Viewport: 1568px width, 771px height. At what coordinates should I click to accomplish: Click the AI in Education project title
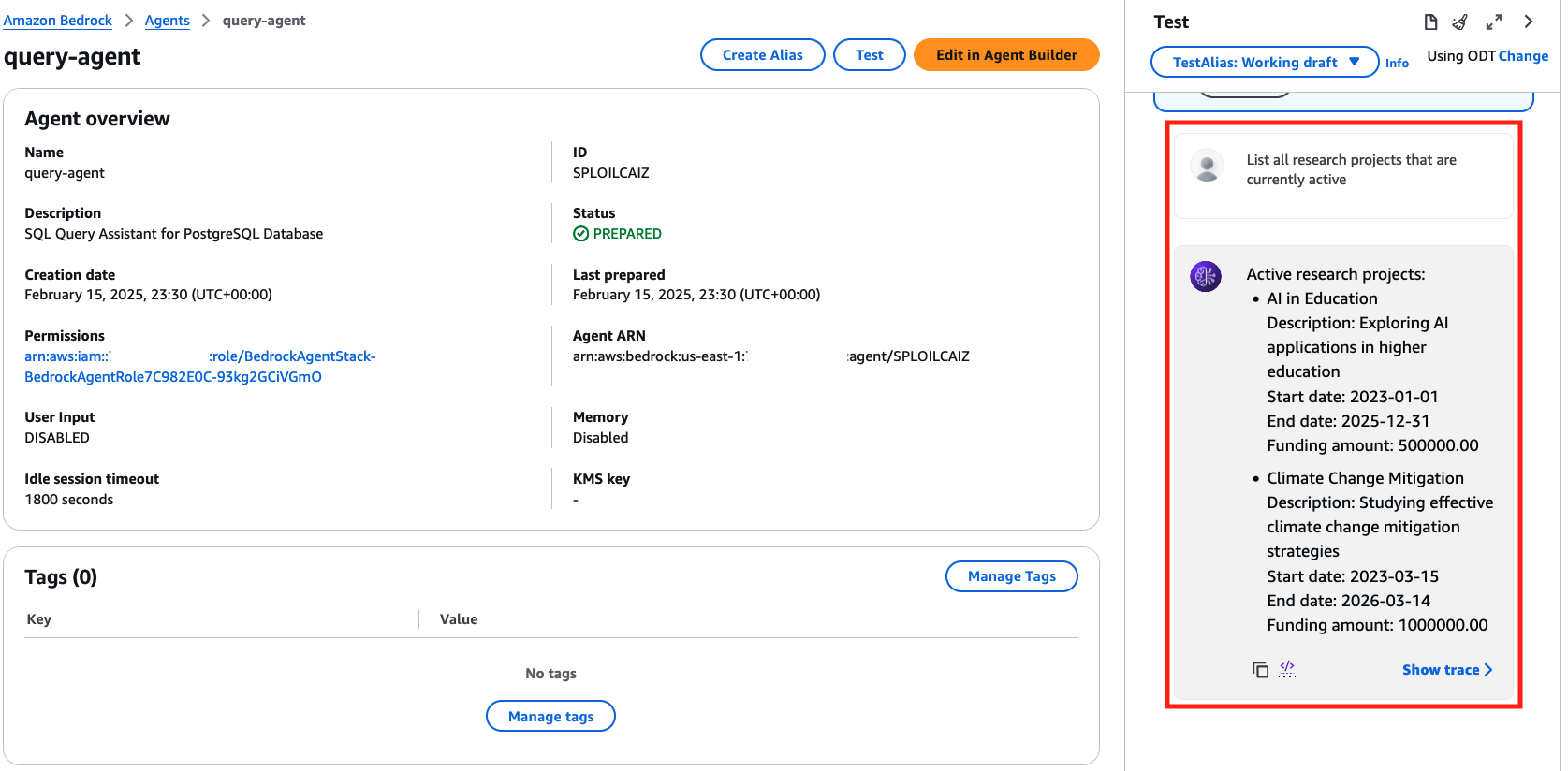[x=1322, y=298]
